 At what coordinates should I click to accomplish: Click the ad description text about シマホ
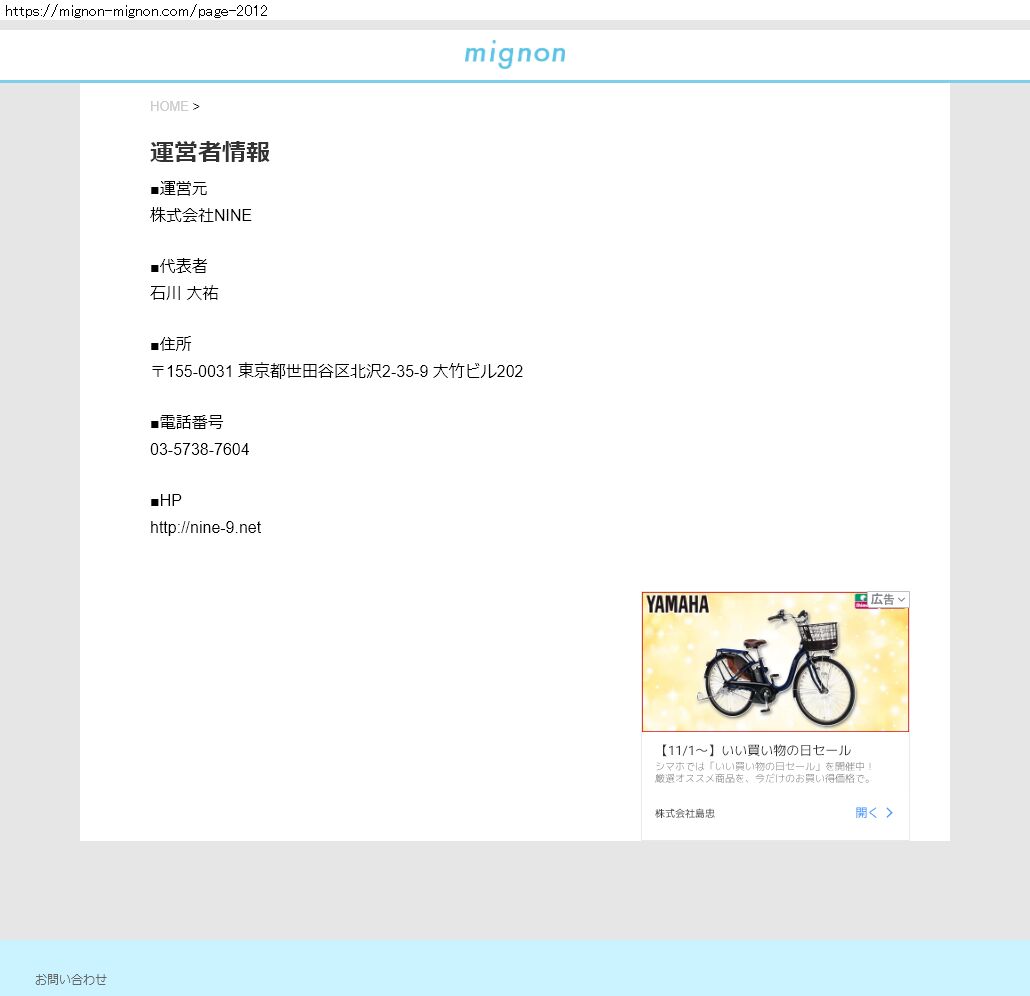764,772
